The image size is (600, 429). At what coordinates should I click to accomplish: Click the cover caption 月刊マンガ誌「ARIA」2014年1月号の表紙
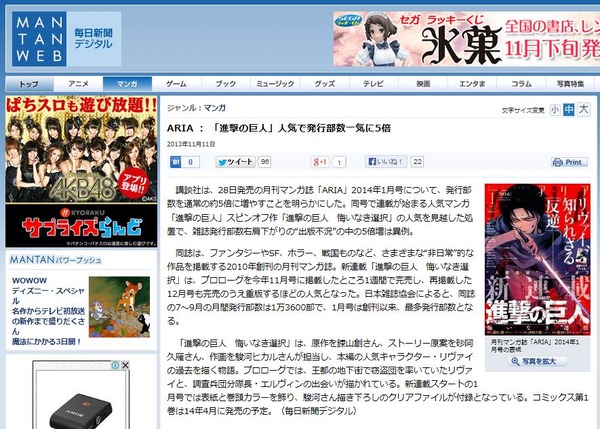click(535, 346)
